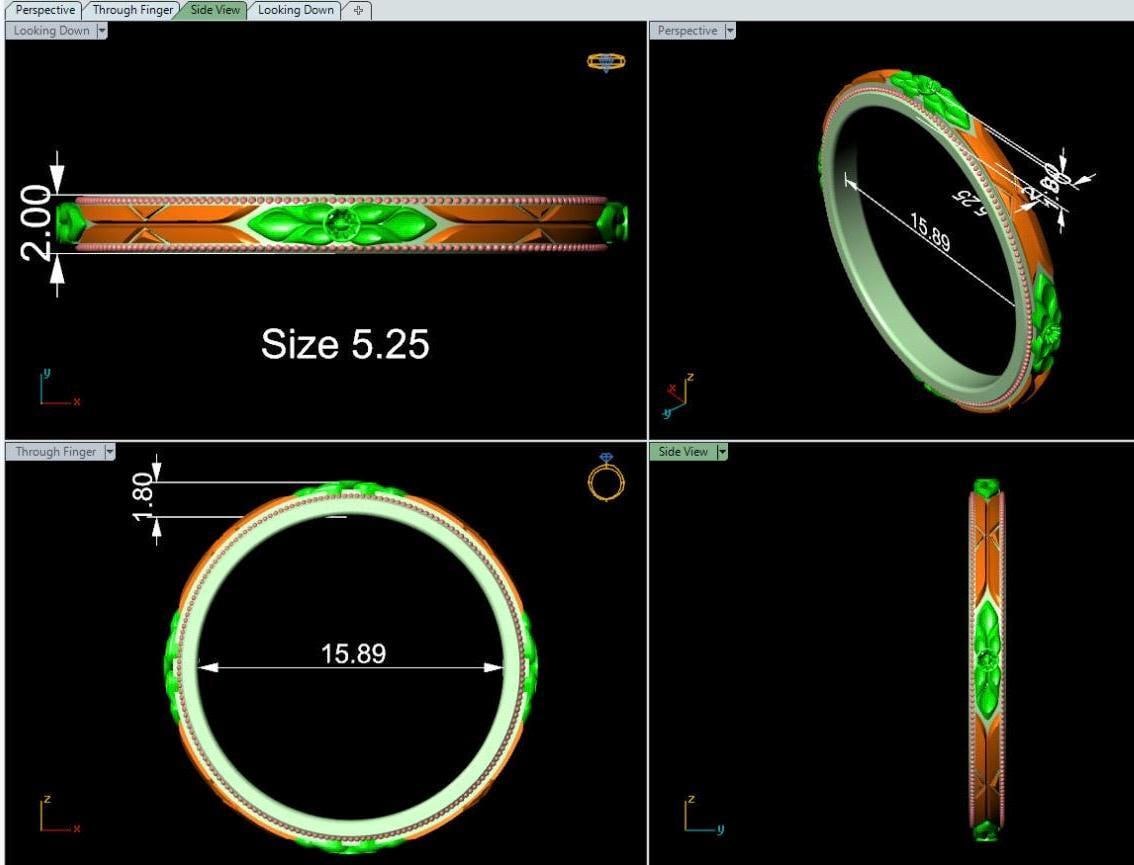Select the Size 5.25 text annotation
The image size is (1134, 865).
(345, 344)
